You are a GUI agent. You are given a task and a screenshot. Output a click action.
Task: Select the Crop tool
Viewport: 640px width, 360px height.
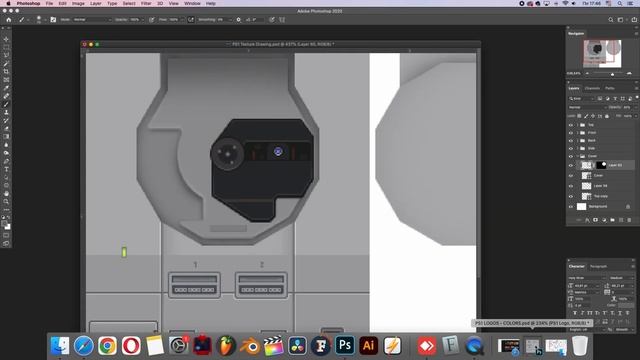(6, 72)
